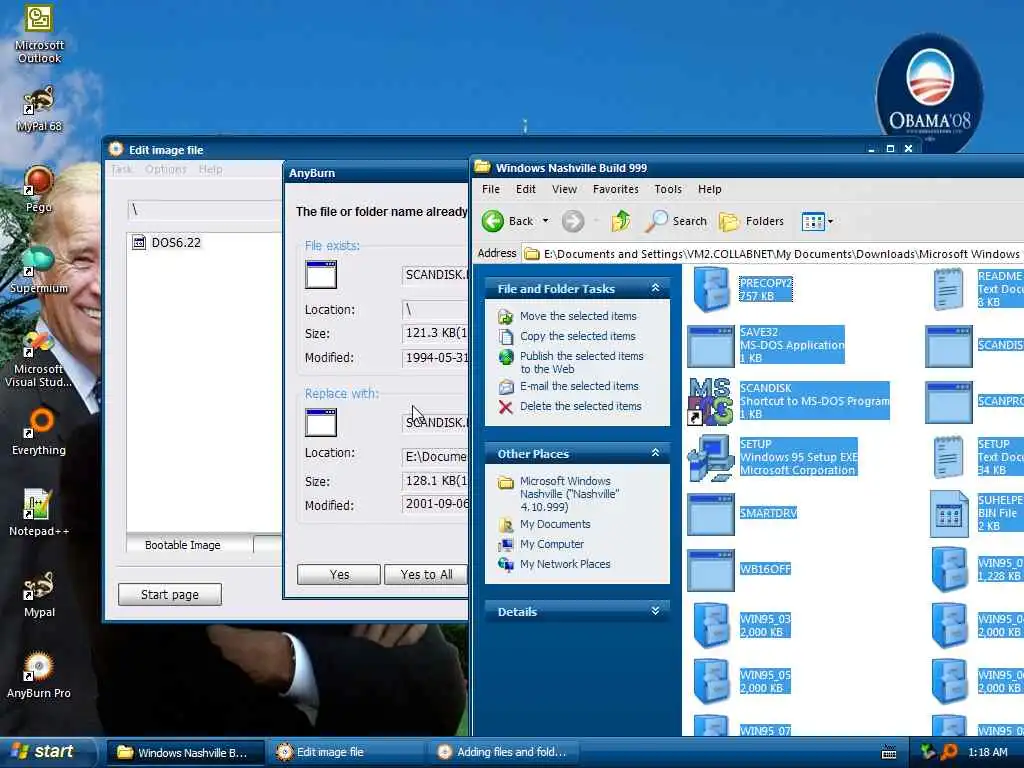Open the Views button in Explorer toolbar
Image resolution: width=1024 pixels, height=768 pixels.
pyautogui.click(x=813, y=221)
